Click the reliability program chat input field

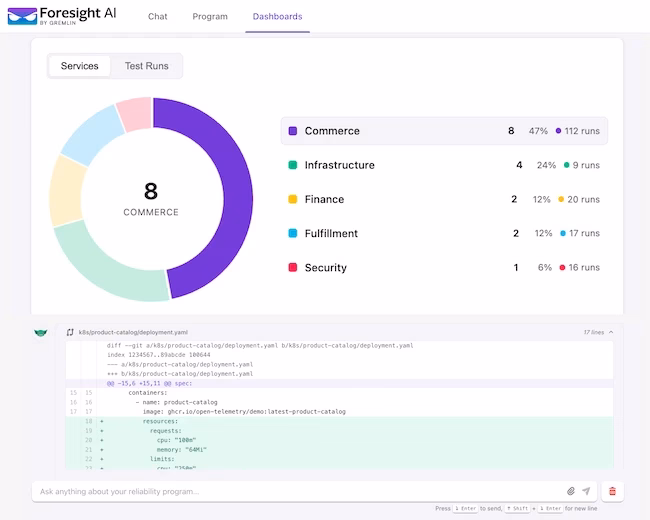click(x=298, y=491)
